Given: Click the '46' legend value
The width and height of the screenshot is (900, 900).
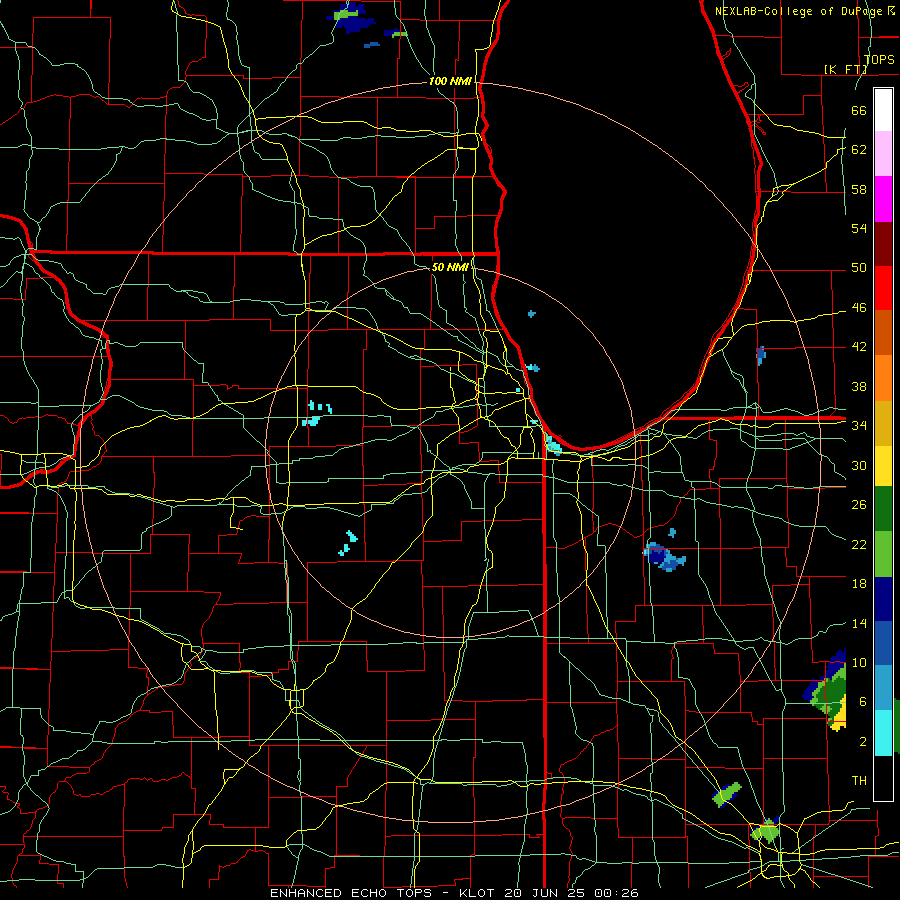Looking at the screenshot, I should click(x=859, y=308).
